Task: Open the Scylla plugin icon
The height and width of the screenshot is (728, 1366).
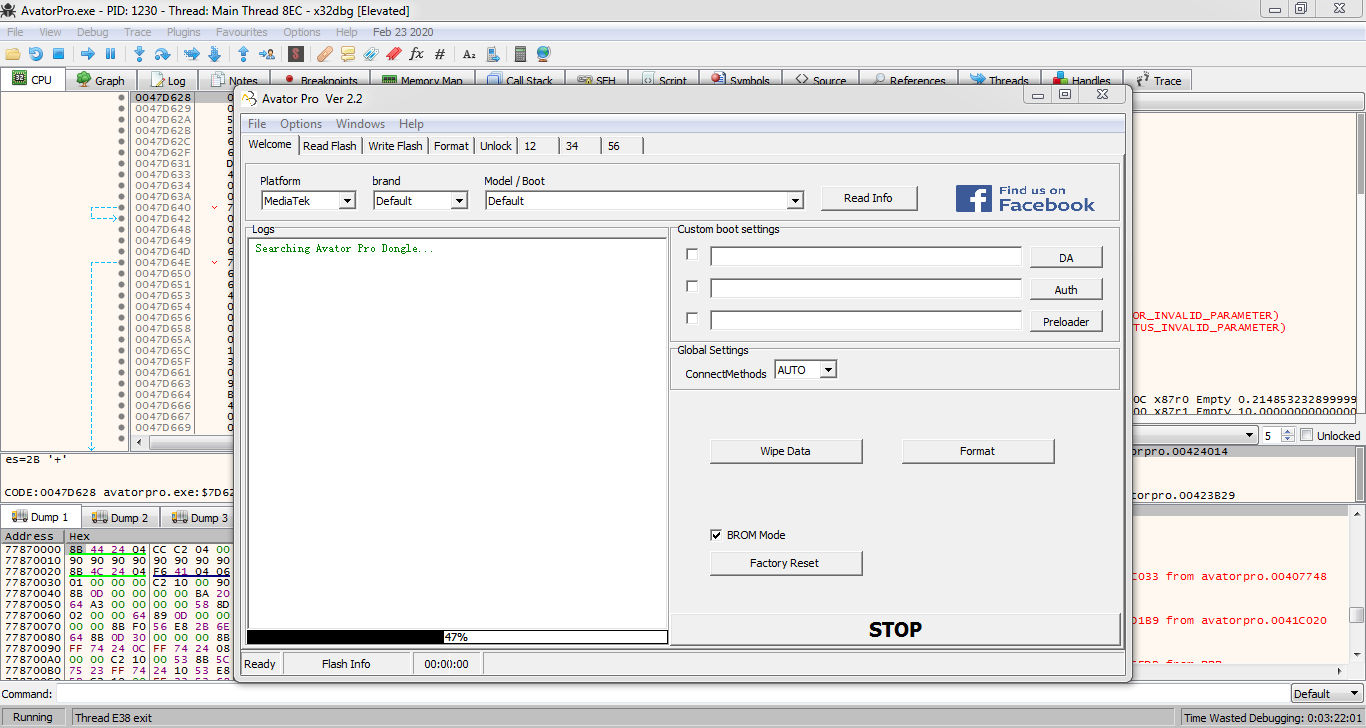Action: tap(296, 54)
